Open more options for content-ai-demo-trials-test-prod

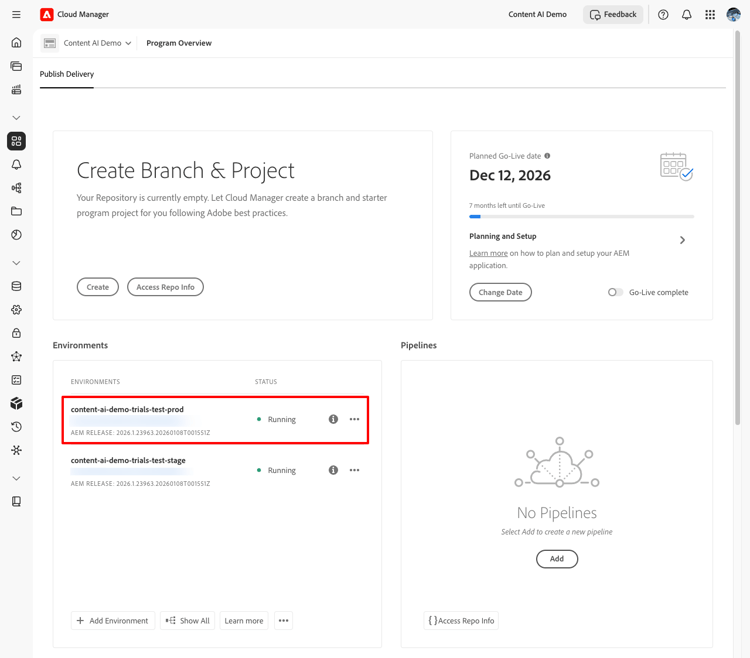(x=354, y=419)
